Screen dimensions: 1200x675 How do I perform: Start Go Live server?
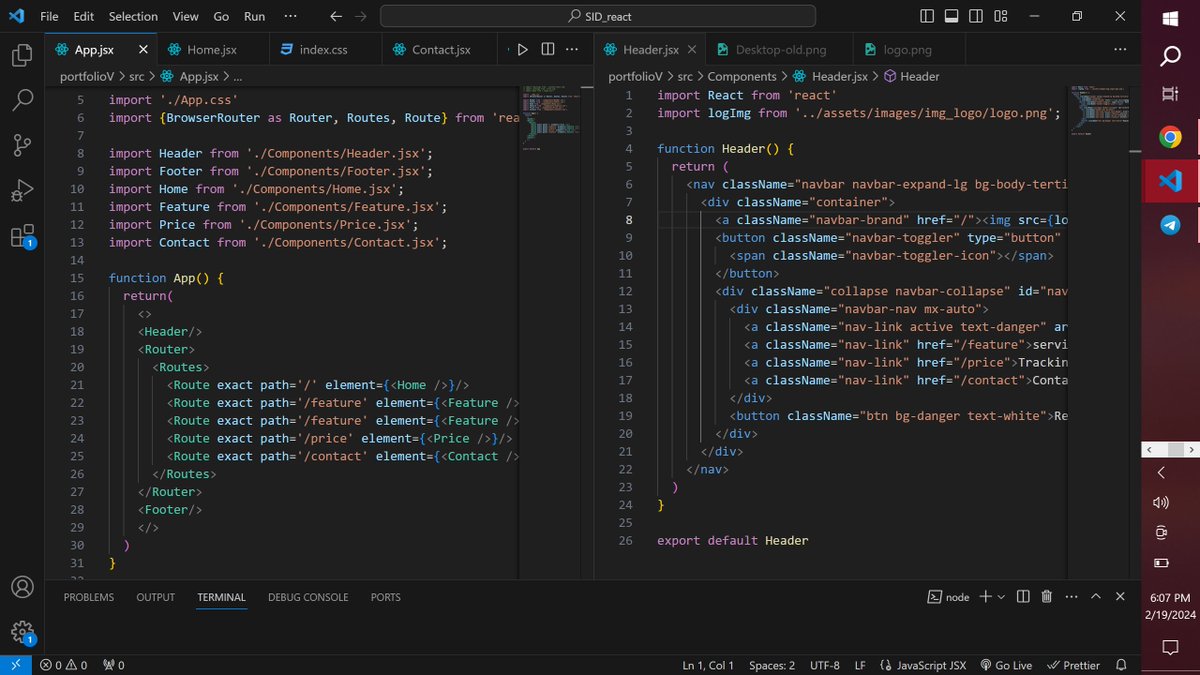pos(1006,665)
